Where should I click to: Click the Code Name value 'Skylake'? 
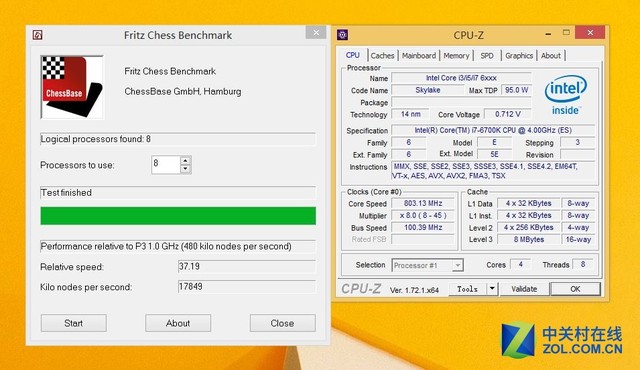pyautogui.click(x=428, y=90)
